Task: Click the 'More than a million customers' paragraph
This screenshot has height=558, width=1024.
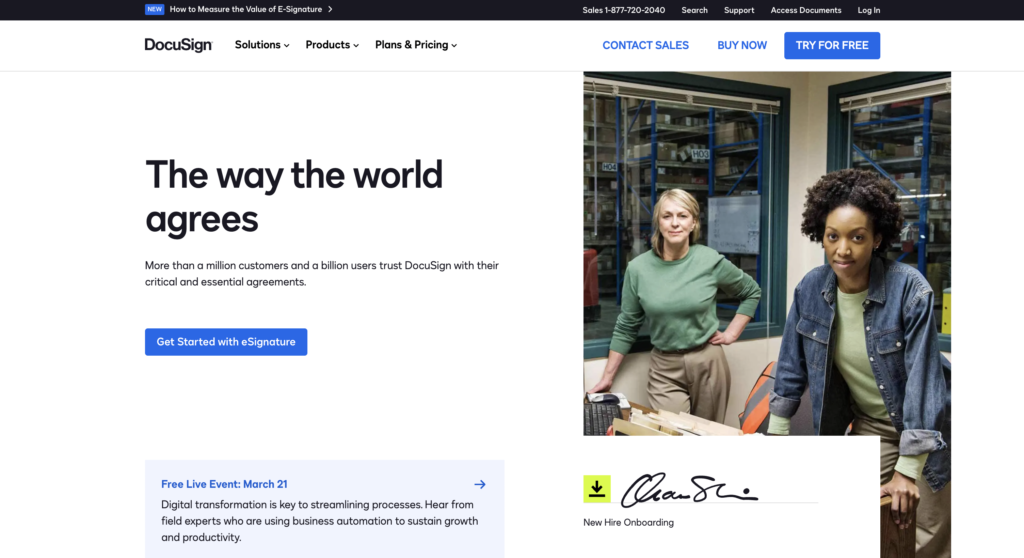Action: point(322,274)
